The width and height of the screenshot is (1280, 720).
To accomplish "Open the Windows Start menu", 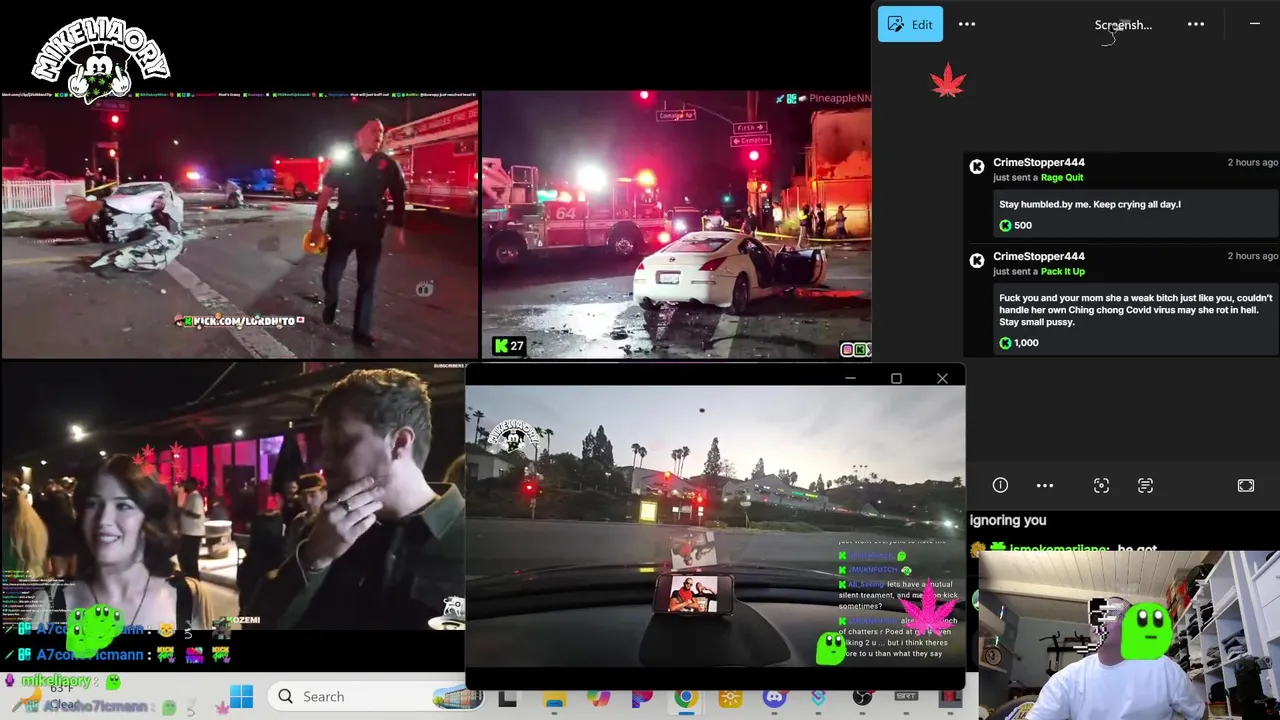I will (x=242, y=696).
